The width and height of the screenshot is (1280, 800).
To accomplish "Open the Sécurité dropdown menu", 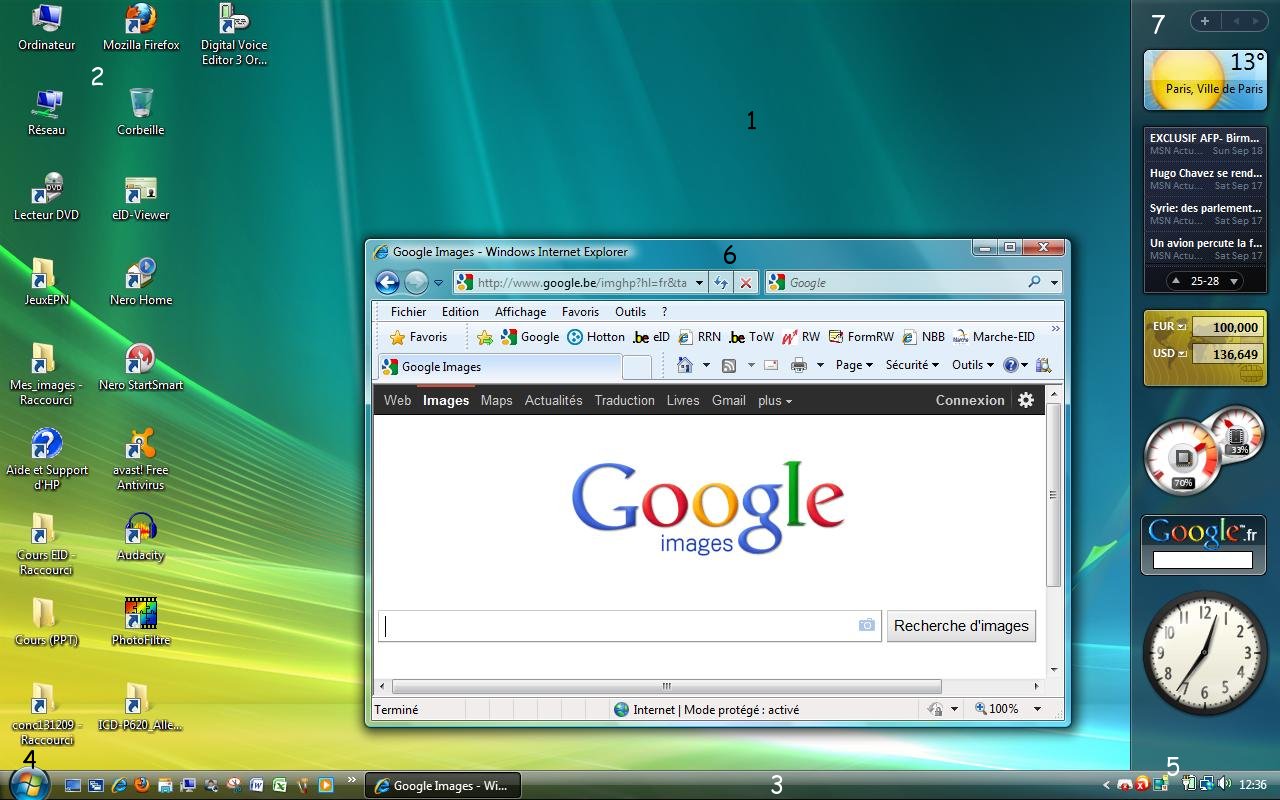I will coord(912,365).
